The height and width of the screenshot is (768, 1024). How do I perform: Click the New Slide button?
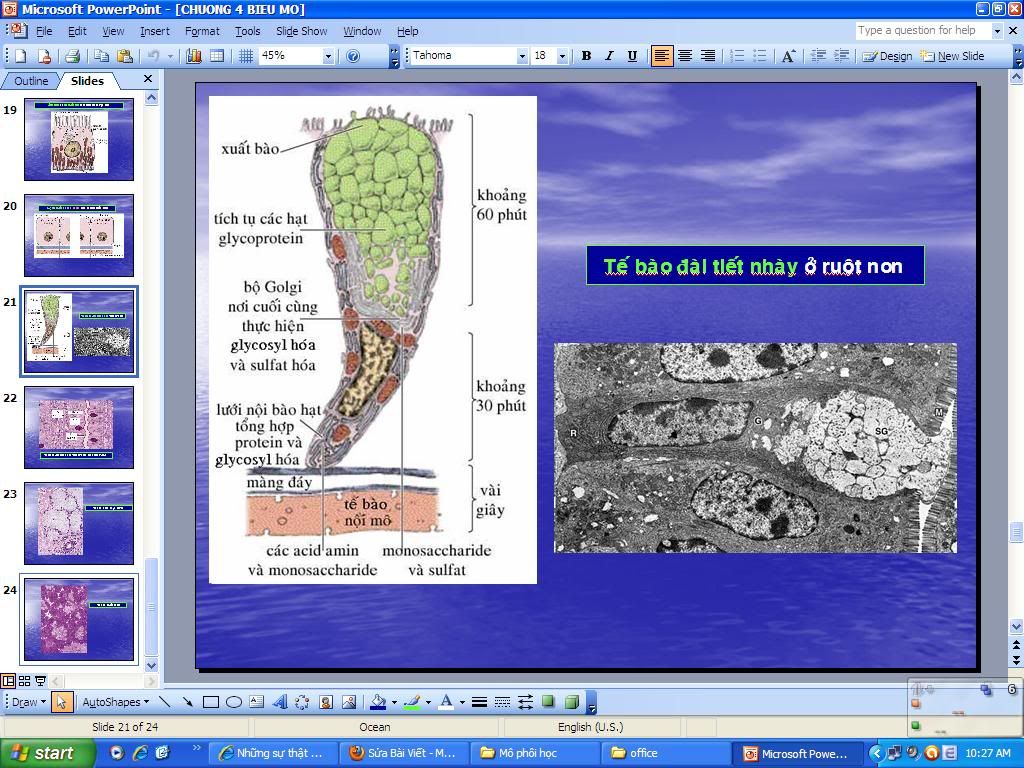[952, 56]
